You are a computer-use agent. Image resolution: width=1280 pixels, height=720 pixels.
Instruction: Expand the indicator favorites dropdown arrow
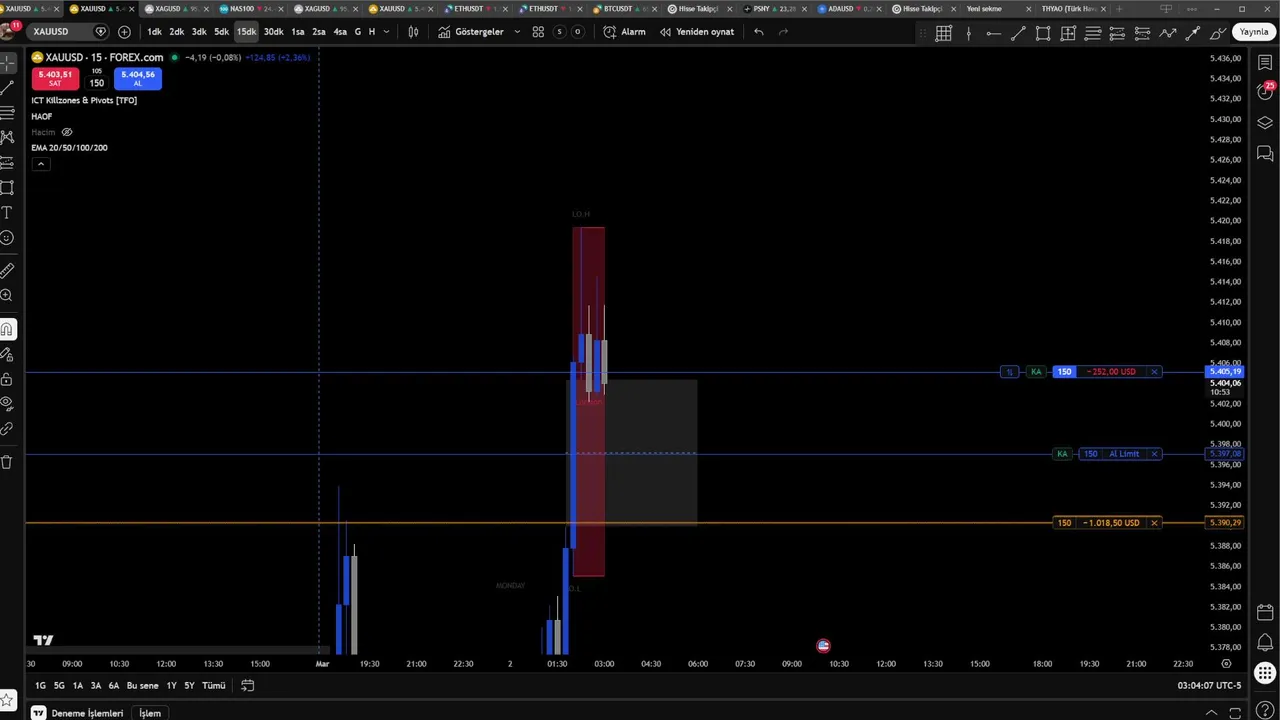[517, 31]
